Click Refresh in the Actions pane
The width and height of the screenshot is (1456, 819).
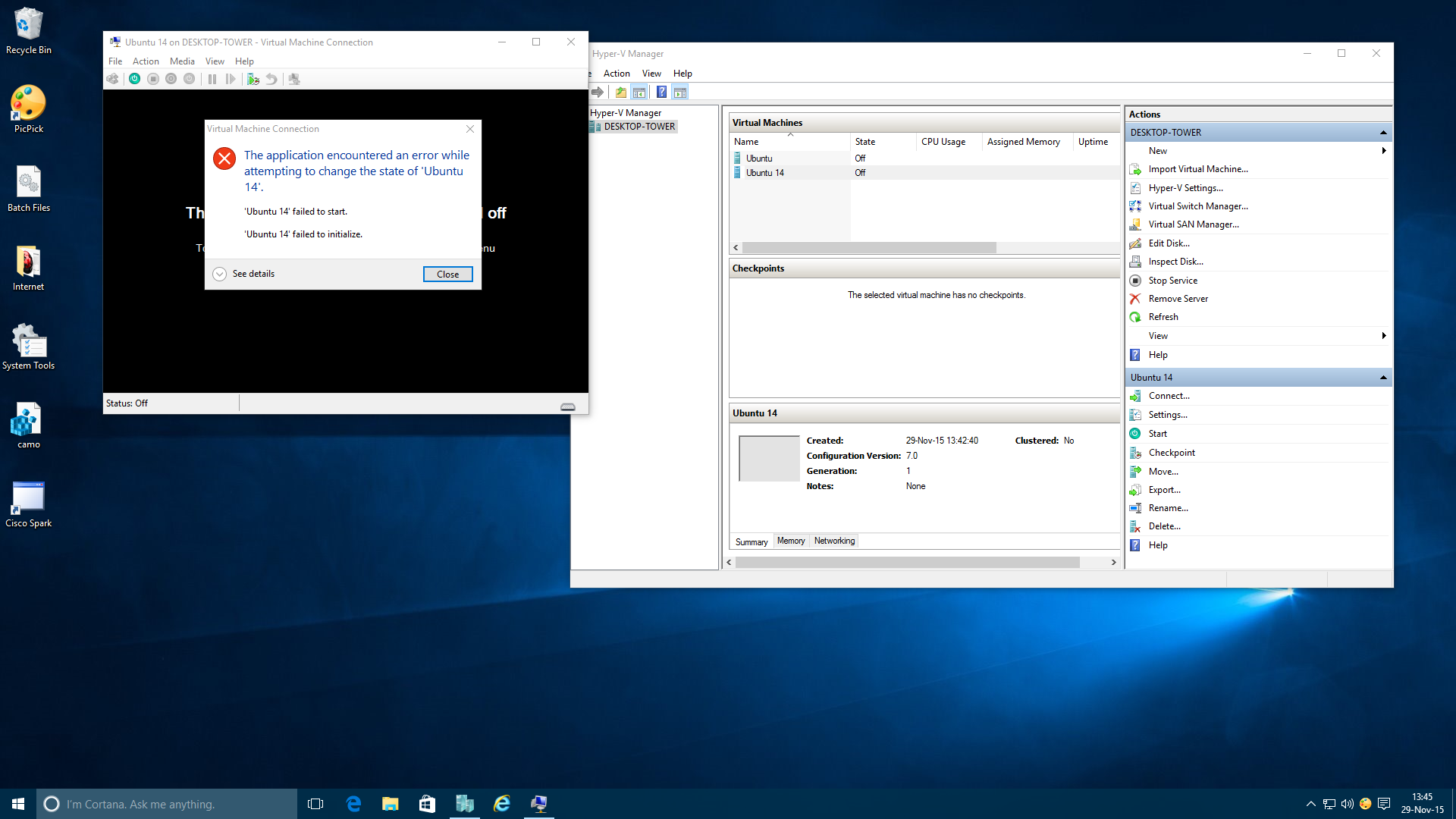1163,317
